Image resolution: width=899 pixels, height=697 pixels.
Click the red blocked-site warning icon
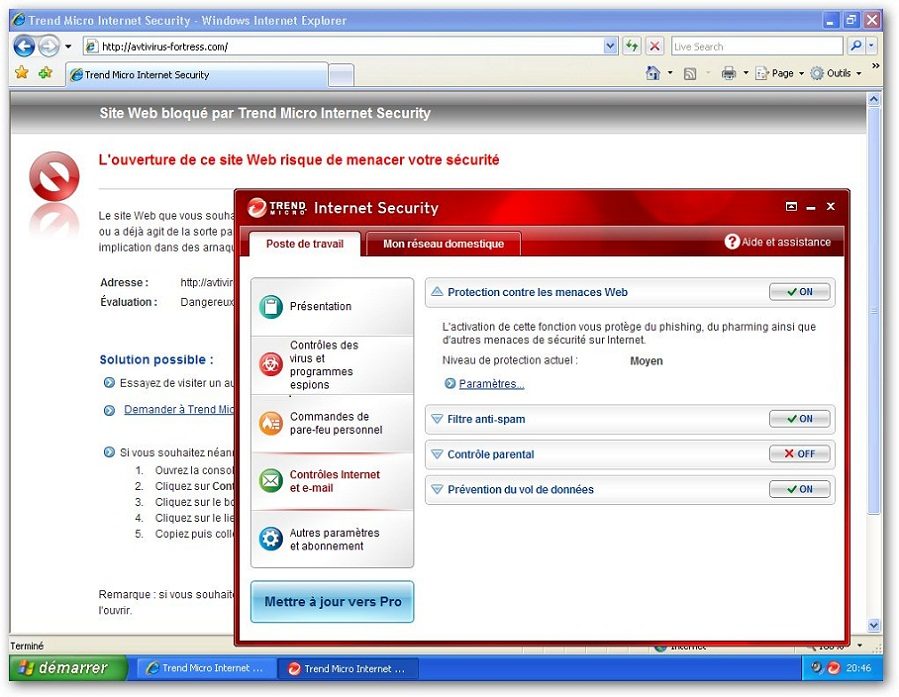(x=54, y=177)
